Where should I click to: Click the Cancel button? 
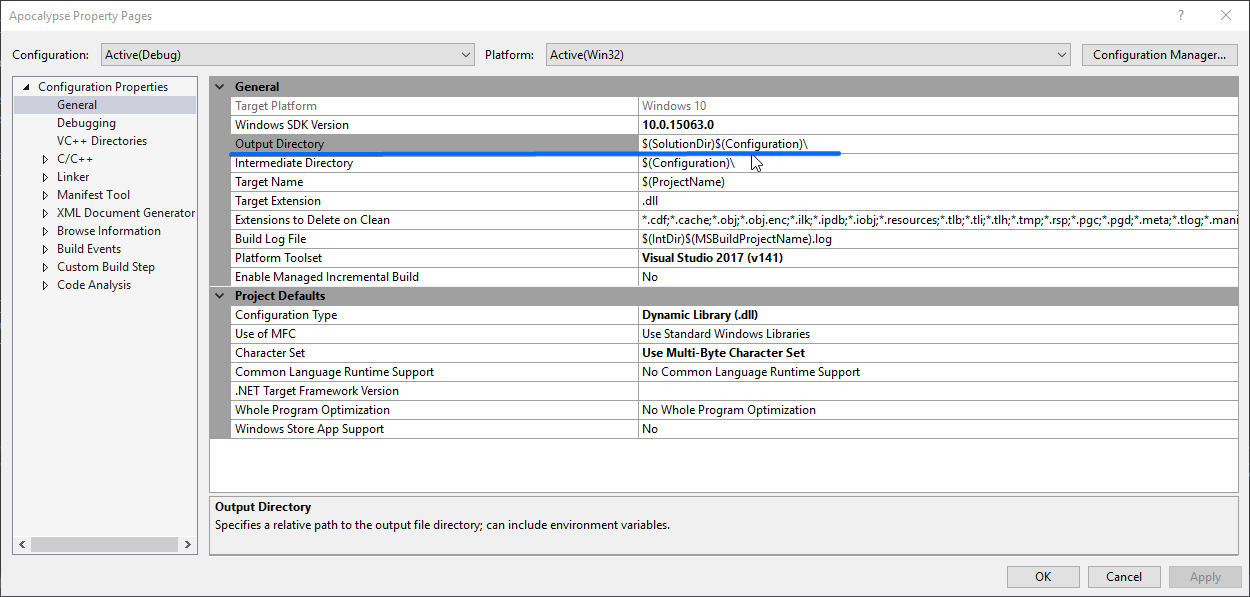(1123, 576)
